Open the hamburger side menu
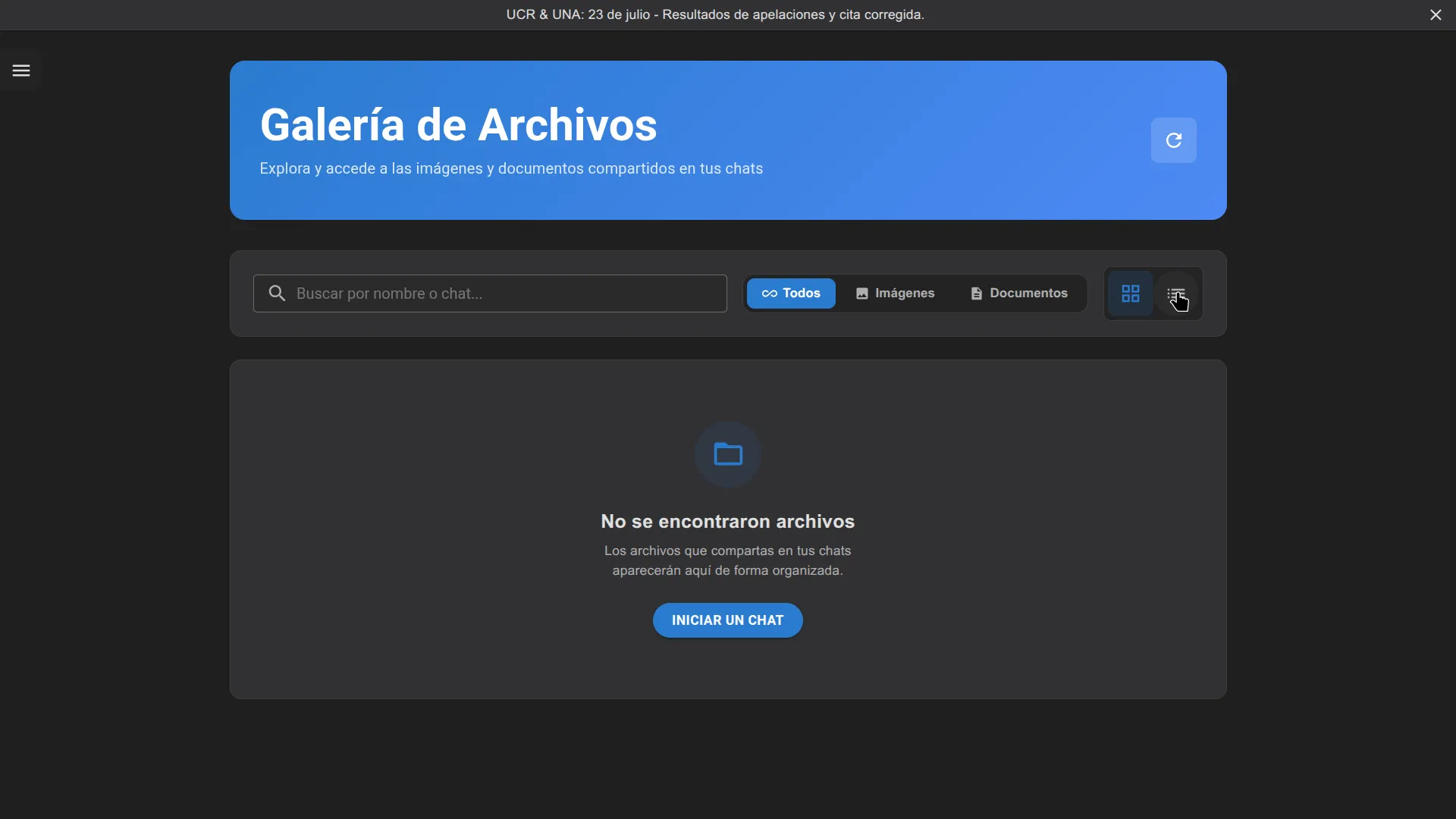Screen dimensions: 1456x819 [21, 71]
